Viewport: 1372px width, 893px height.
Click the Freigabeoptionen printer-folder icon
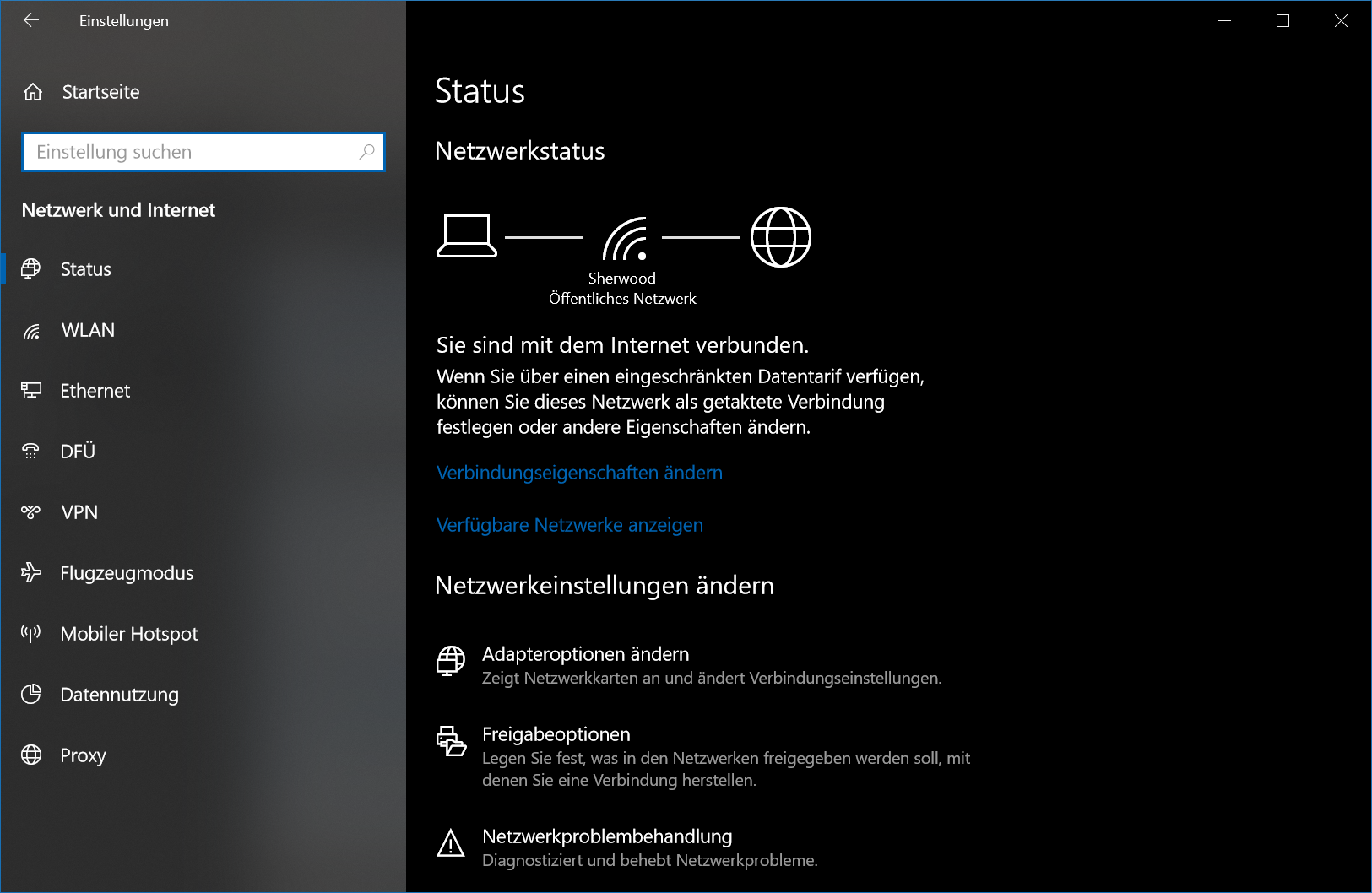click(x=451, y=741)
